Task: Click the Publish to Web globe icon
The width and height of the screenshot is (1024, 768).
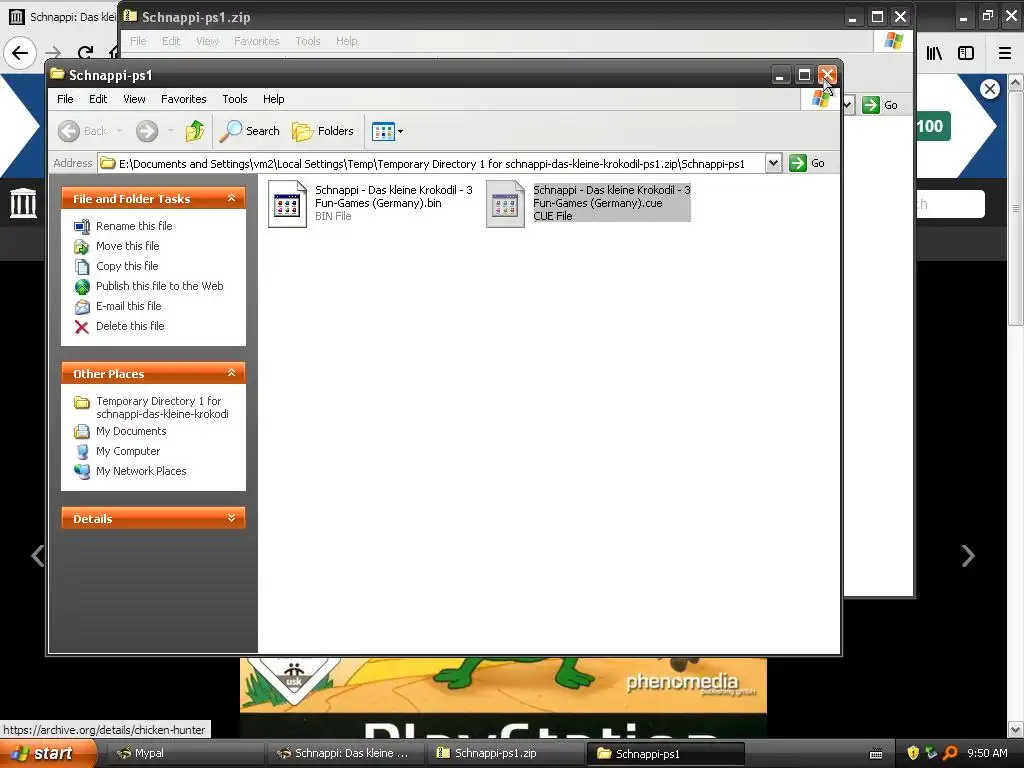Action: click(x=82, y=287)
